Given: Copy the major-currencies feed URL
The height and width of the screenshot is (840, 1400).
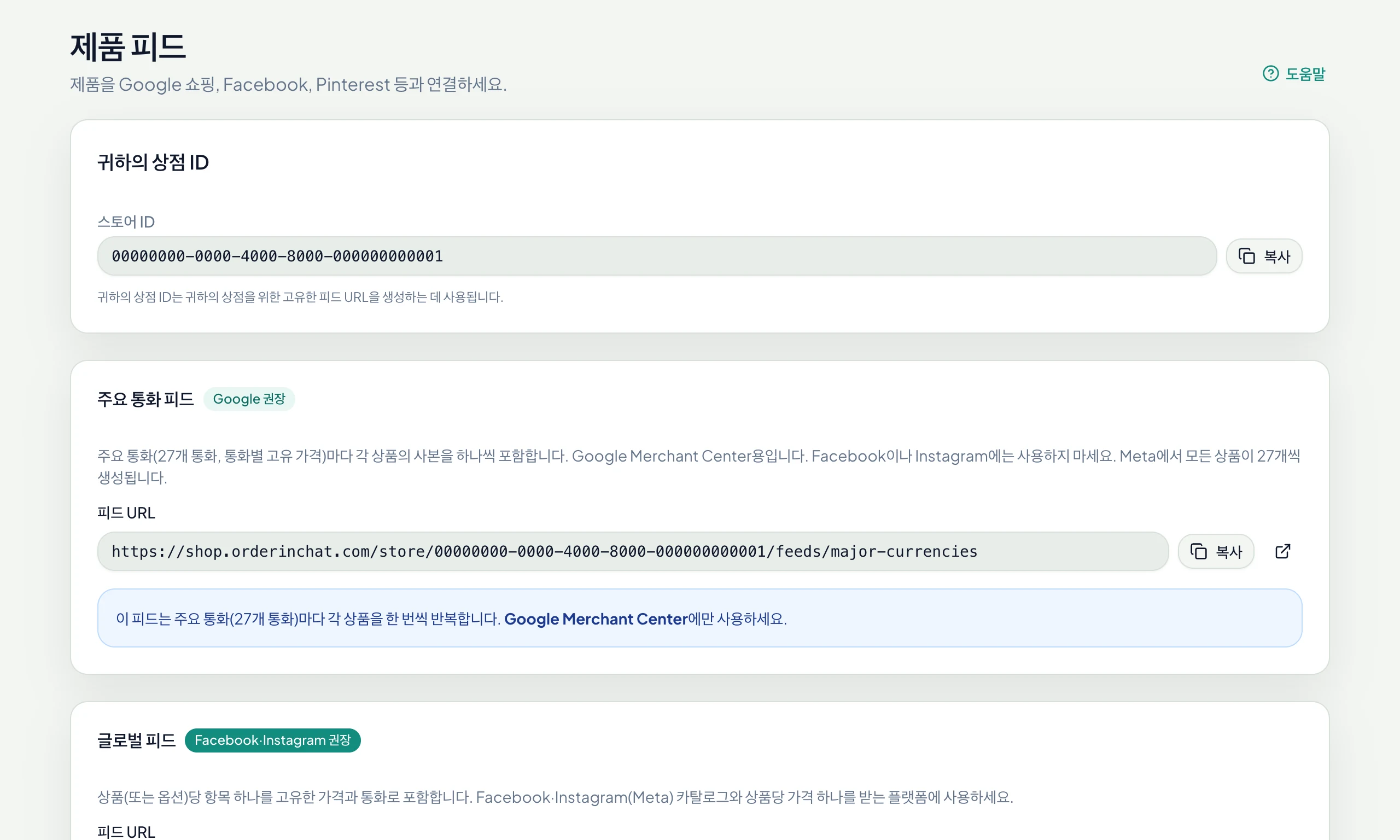Looking at the screenshot, I should [x=1216, y=551].
